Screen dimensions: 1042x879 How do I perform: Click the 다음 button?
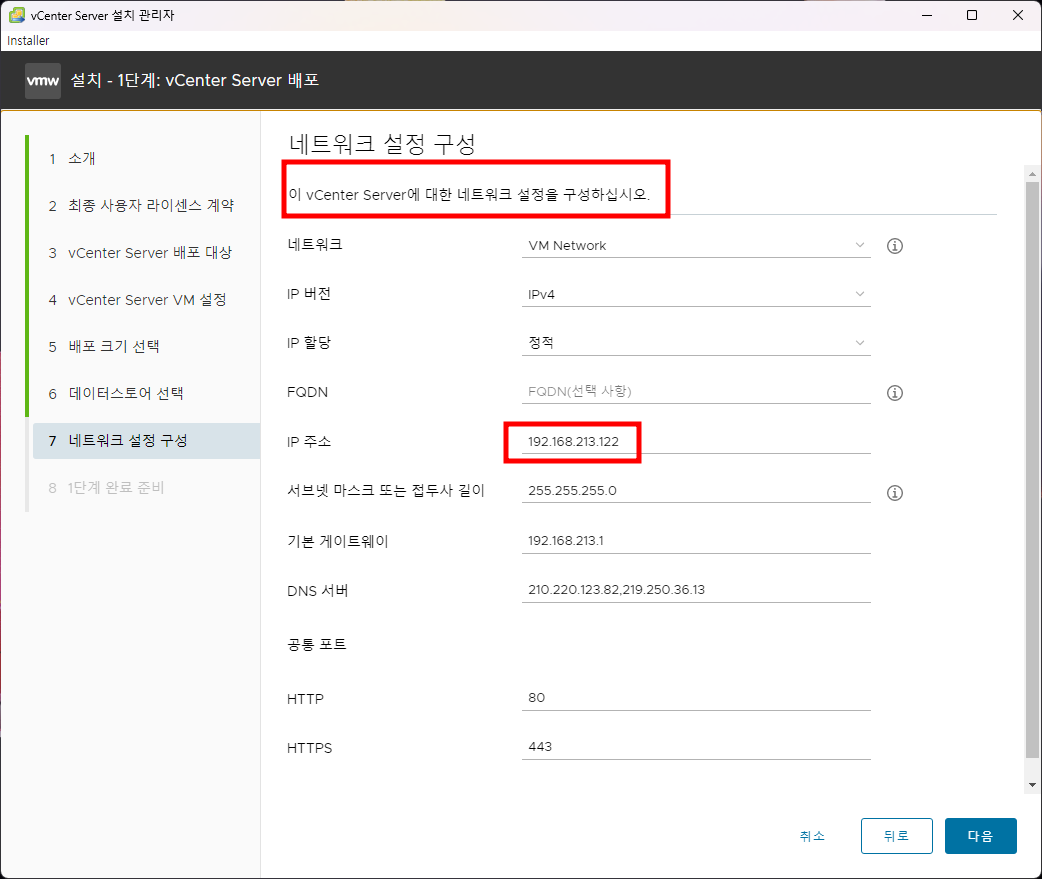pos(980,836)
